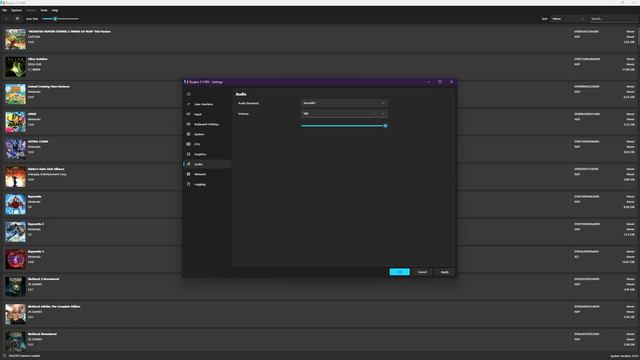
Task: Click the games loaded status bar text
Action: coord(24,356)
